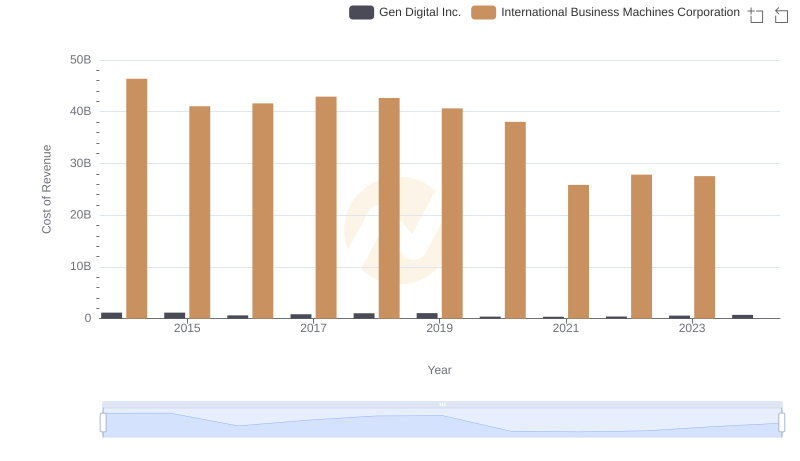Viewport: 800px width, 461px height.
Task: Click the 50B y-axis label
Action: 81,60
